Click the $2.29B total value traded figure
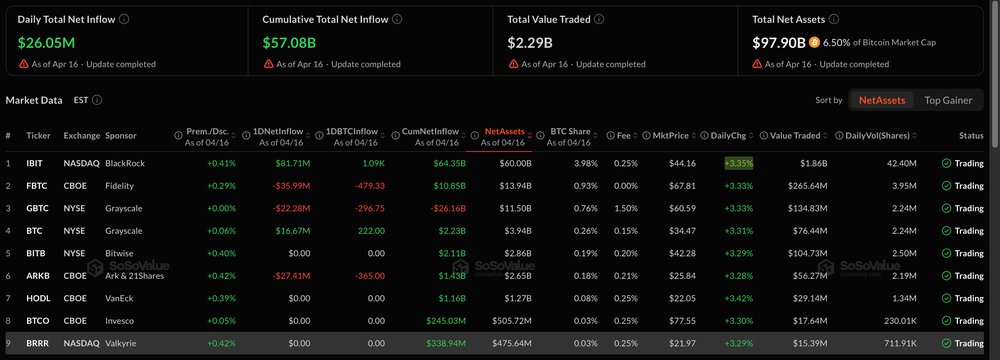Viewport: 1000px width, 360px height. [x=530, y=43]
